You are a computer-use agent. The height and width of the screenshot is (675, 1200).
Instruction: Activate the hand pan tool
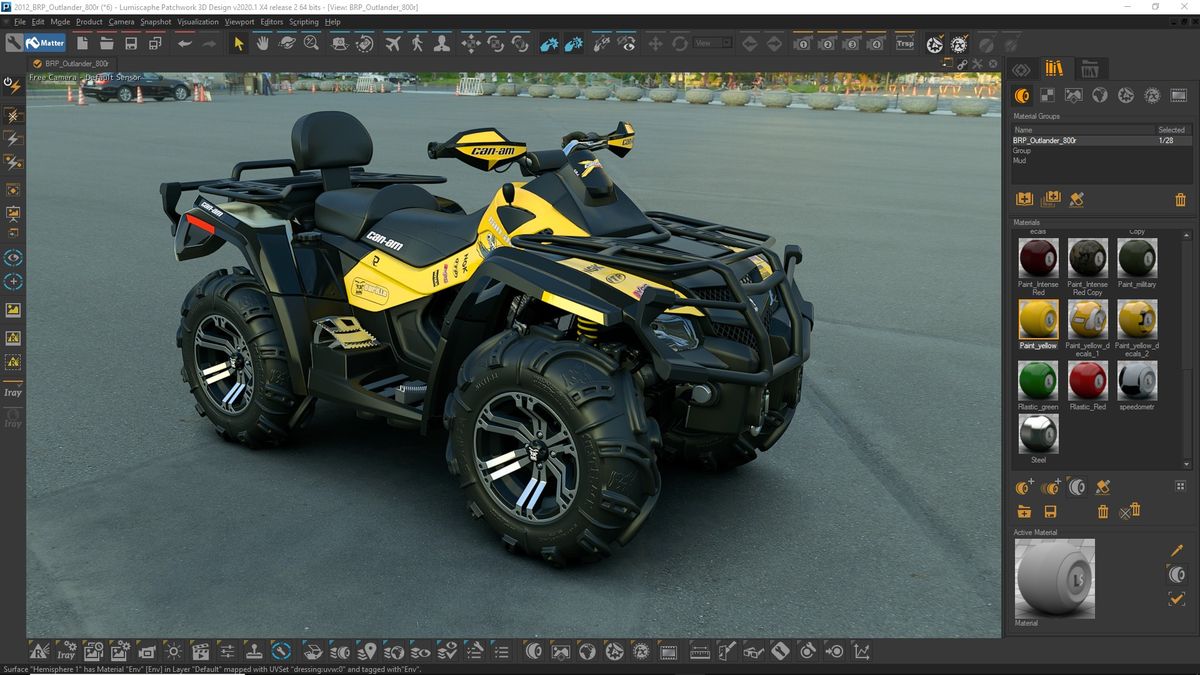pos(263,44)
